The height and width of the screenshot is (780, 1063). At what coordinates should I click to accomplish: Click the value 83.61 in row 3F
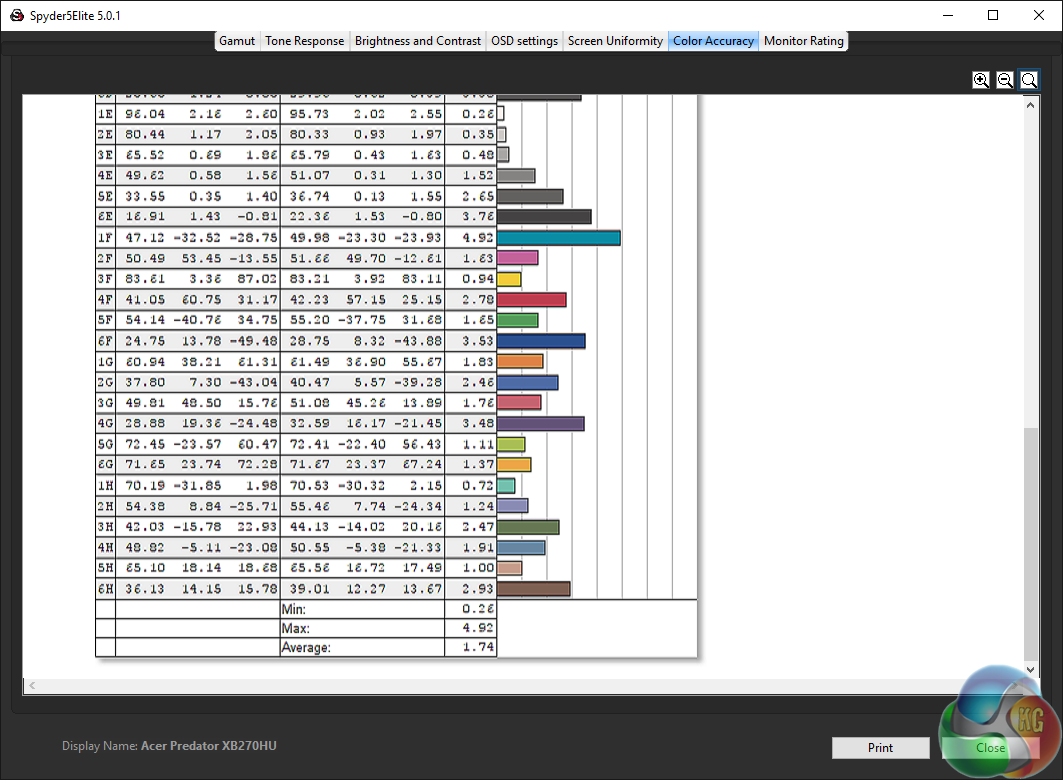coord(145,279)
